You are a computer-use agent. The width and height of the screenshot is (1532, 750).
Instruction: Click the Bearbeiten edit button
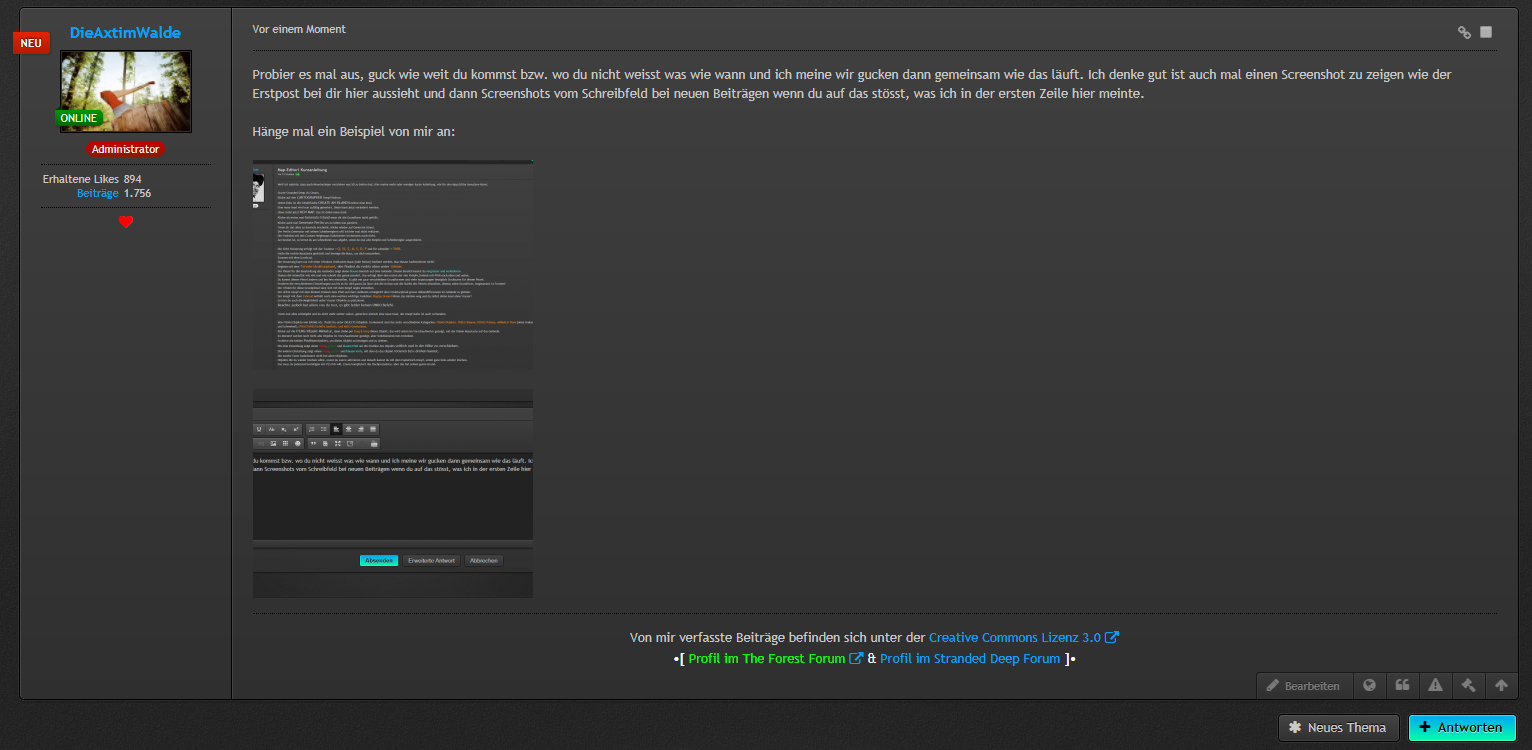pos(1304,686)
